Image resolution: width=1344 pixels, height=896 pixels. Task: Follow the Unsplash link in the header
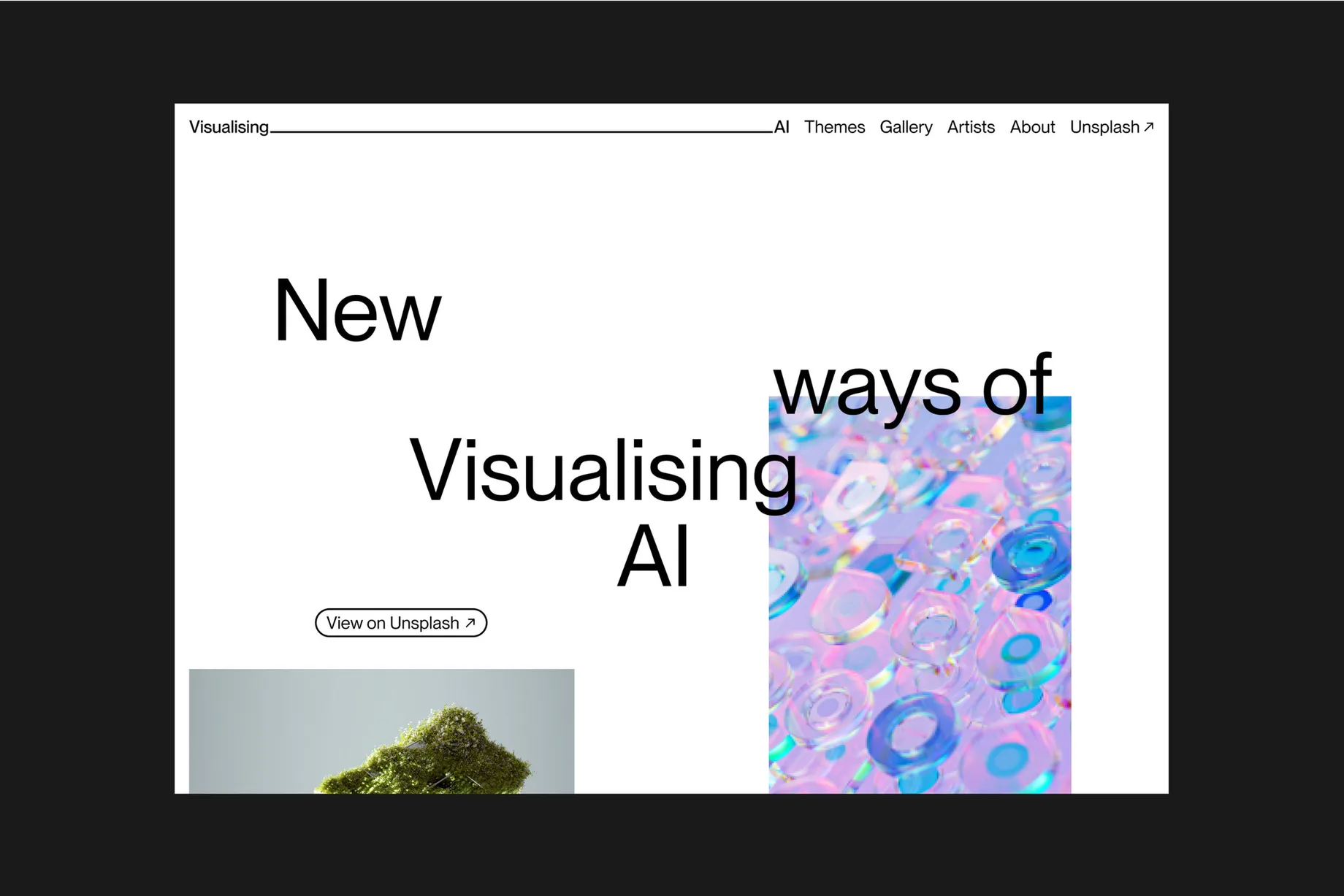click(x=1112, y=127)
